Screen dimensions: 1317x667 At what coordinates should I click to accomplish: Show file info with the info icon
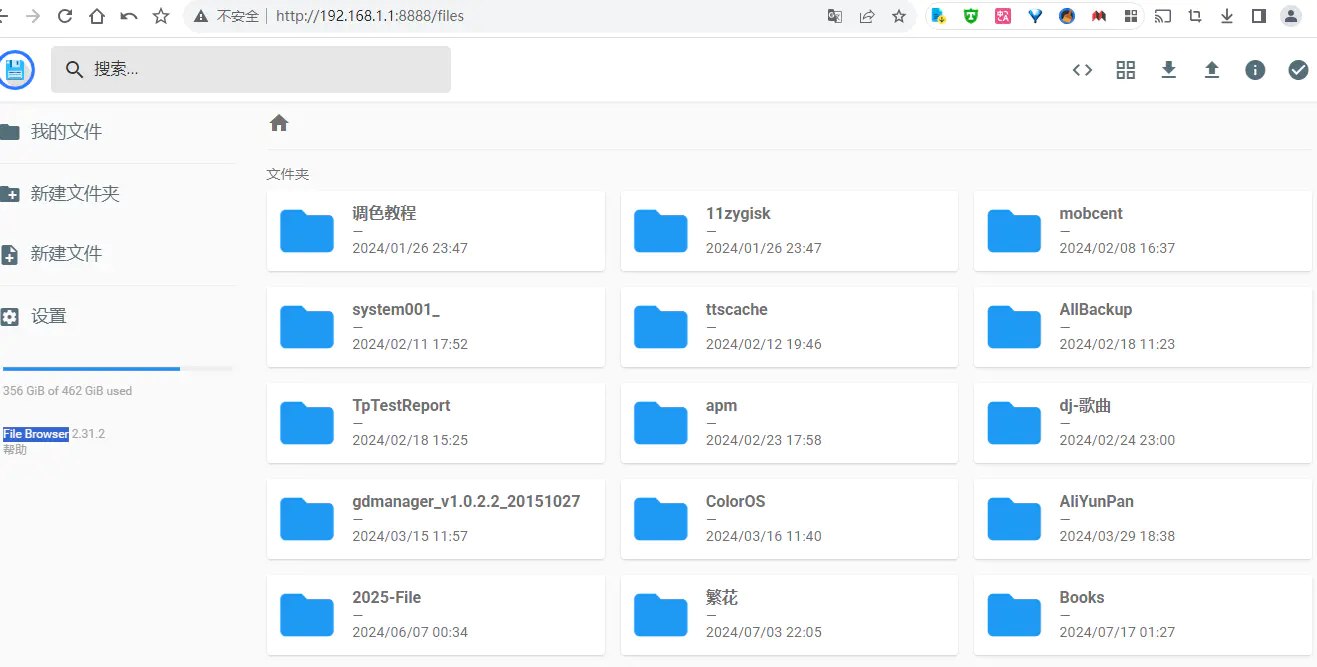pos(1255,70)
